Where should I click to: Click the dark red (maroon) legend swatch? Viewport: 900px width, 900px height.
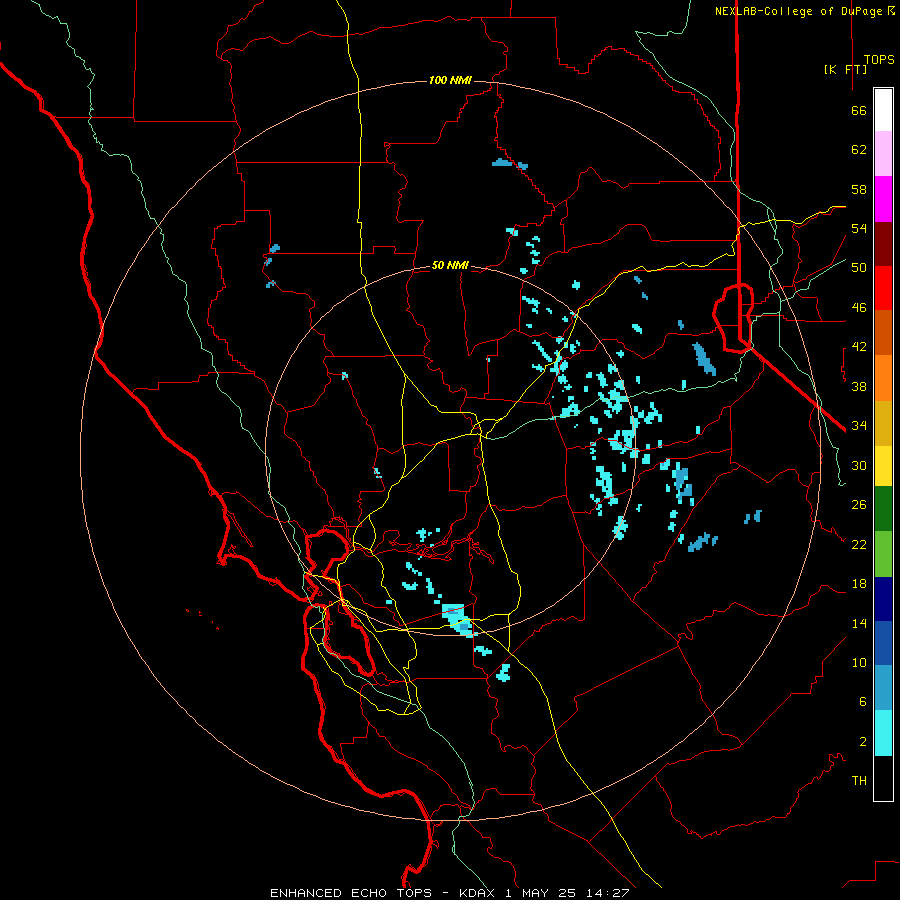(x=883, y=244)
